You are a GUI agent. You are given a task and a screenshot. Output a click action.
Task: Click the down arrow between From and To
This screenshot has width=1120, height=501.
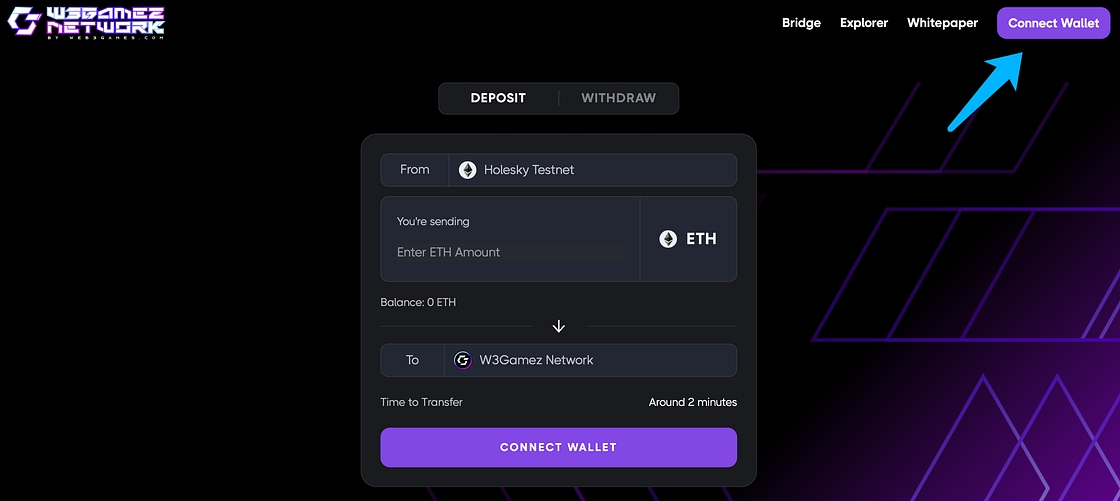pyautogui.click(x=559, y=326)
